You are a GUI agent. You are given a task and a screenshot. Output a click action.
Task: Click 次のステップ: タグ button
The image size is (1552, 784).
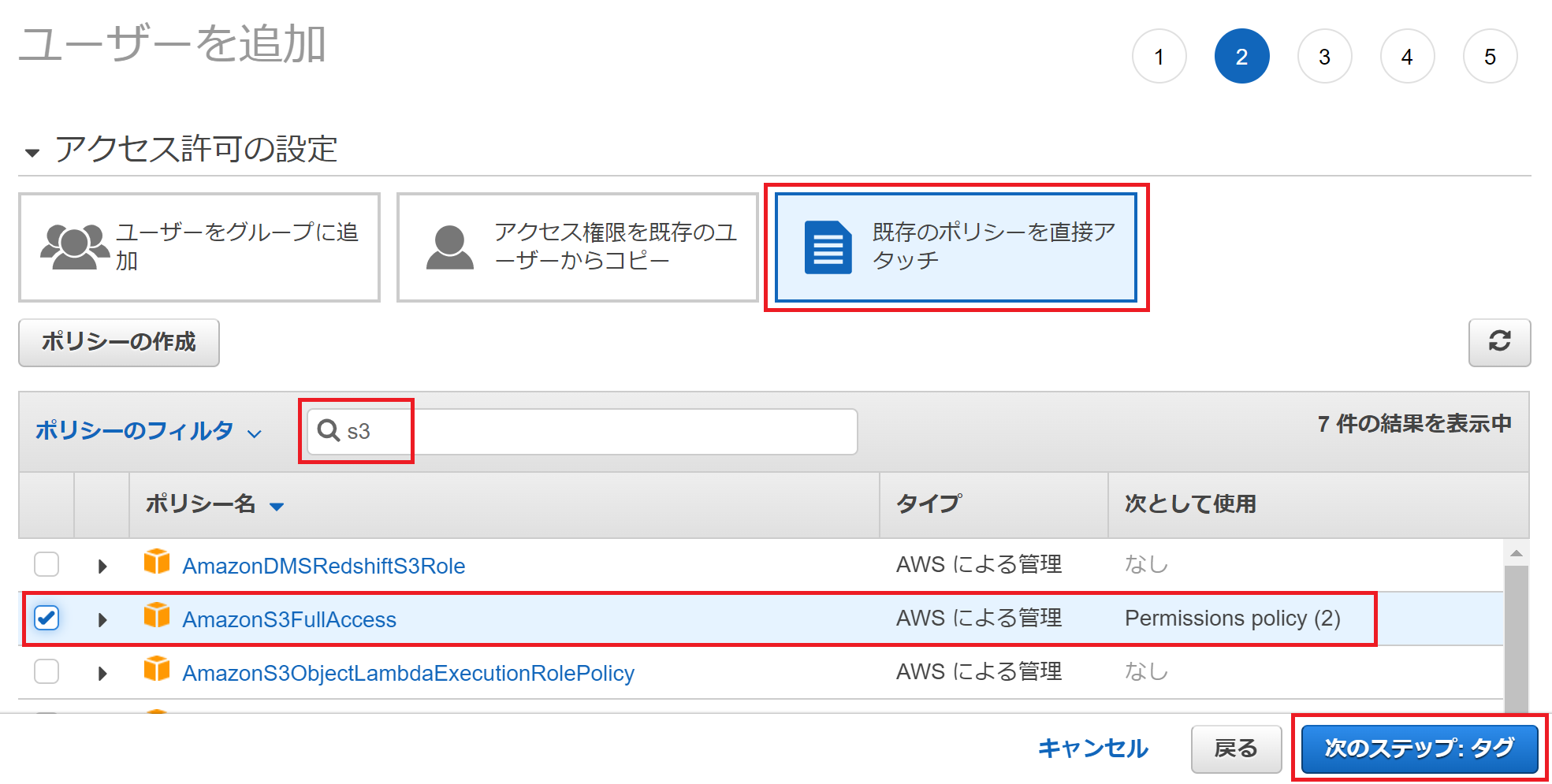coord(1420,749)
